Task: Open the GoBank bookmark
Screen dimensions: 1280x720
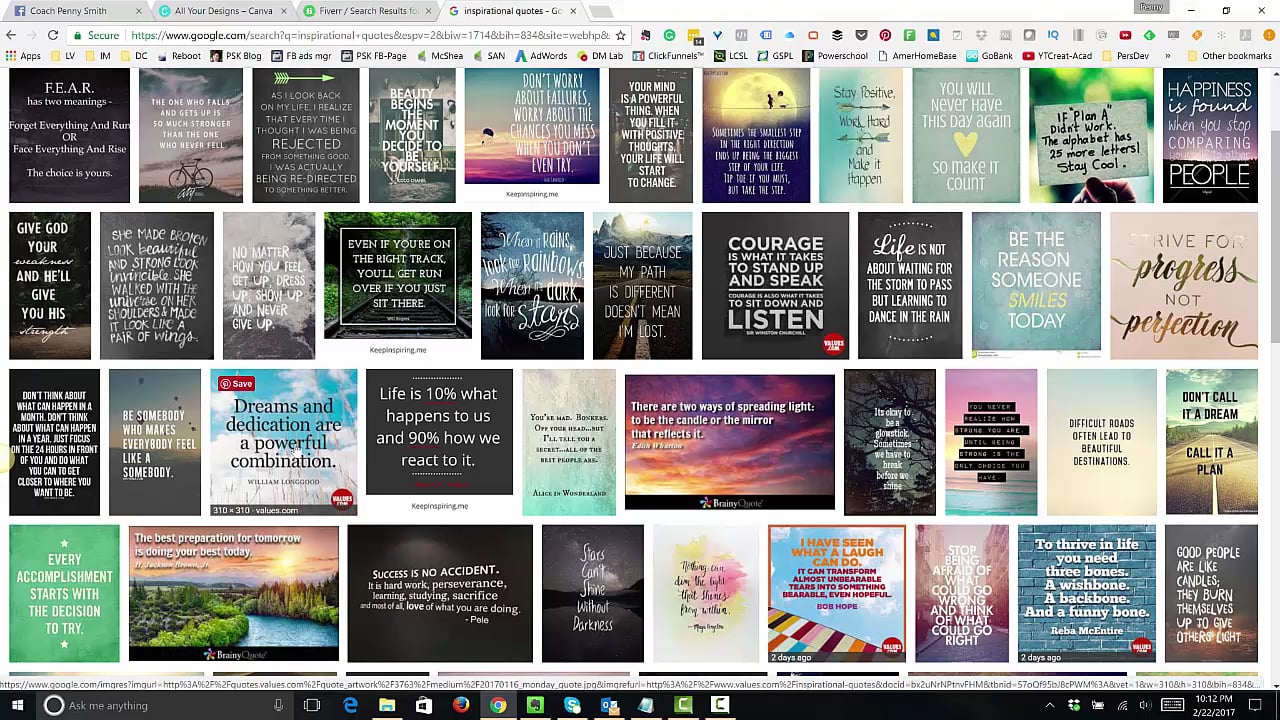Action: point(988,56)
